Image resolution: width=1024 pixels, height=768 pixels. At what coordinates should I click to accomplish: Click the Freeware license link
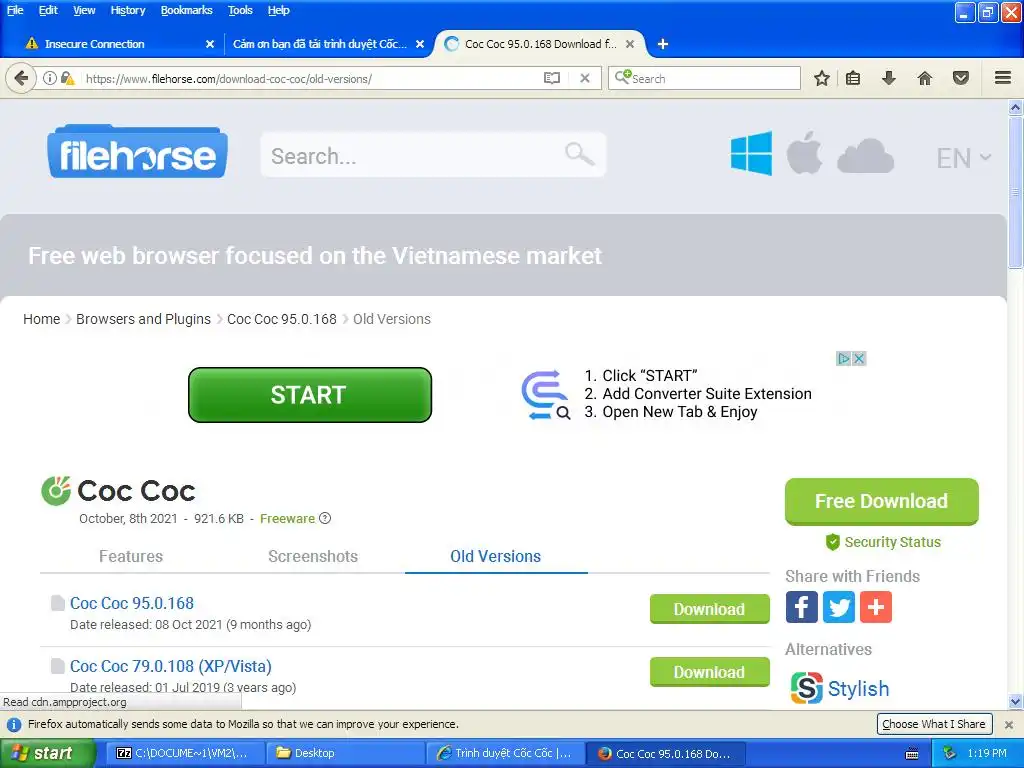(287, 519)
